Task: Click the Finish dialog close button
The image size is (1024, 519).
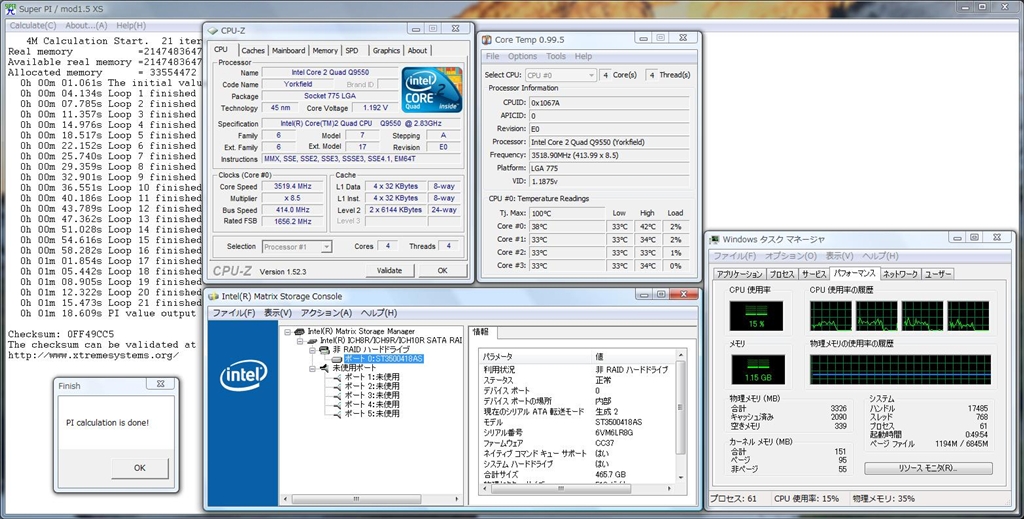Action: [x=161, y=385]
